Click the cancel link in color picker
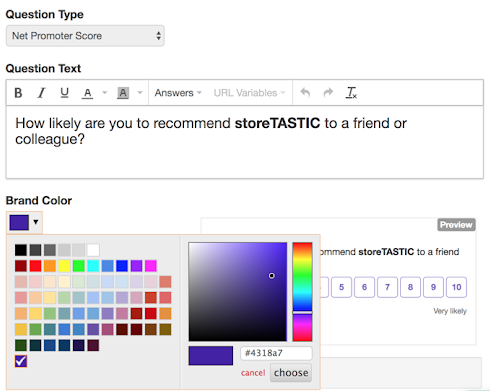The width and height of the screenshot is (490, 391). [253, 373]
